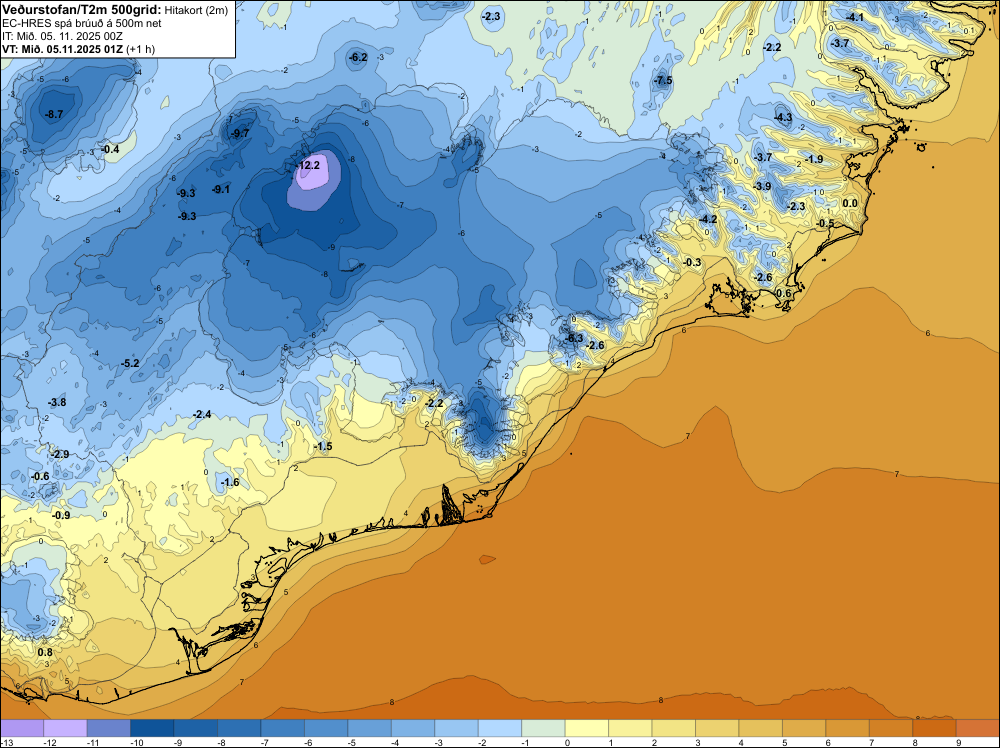Click the title 'Veðurstofan/T2m 500grid: Hitakort (2m)'
Viewport: 1000px width, 748px height.
[115, 10]
